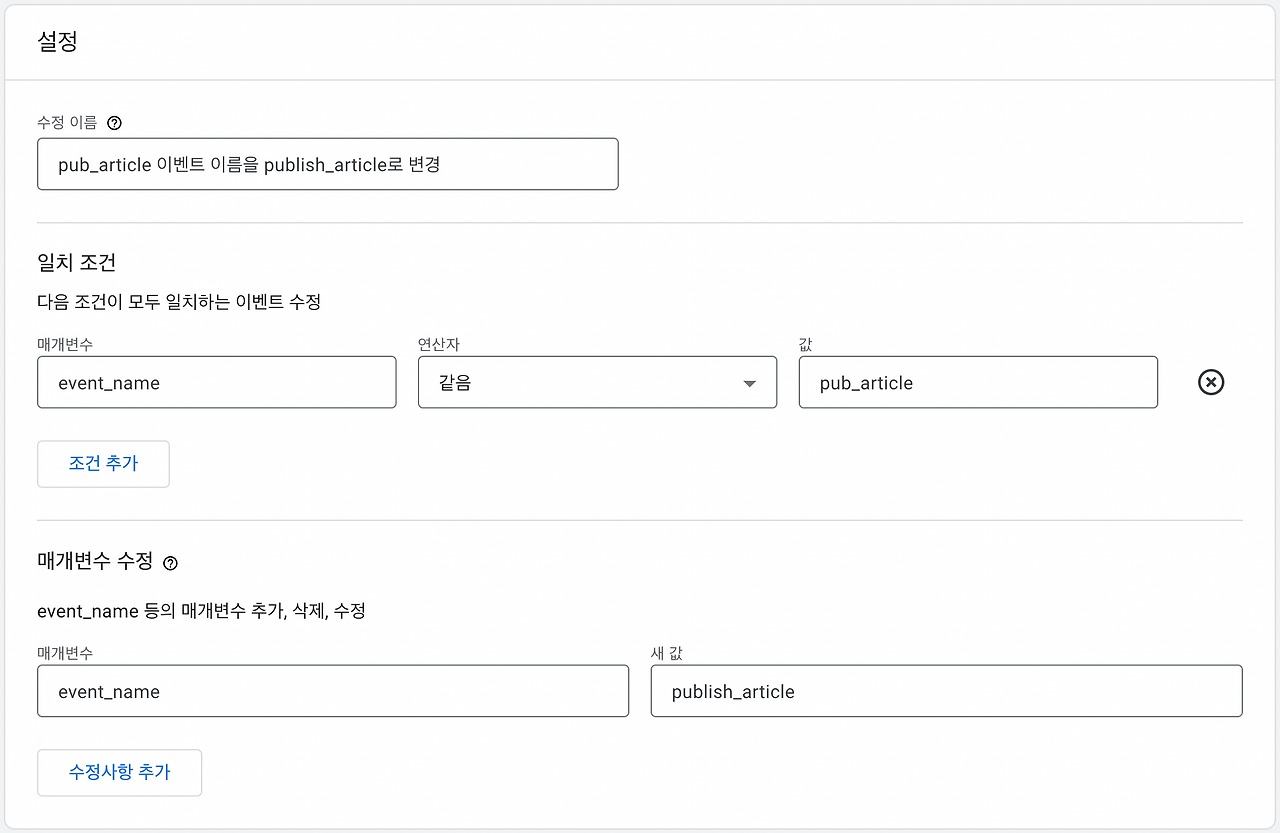Click the 새 값 field containing publish_article
The image size is (1280, 833).
pos(946,690)
